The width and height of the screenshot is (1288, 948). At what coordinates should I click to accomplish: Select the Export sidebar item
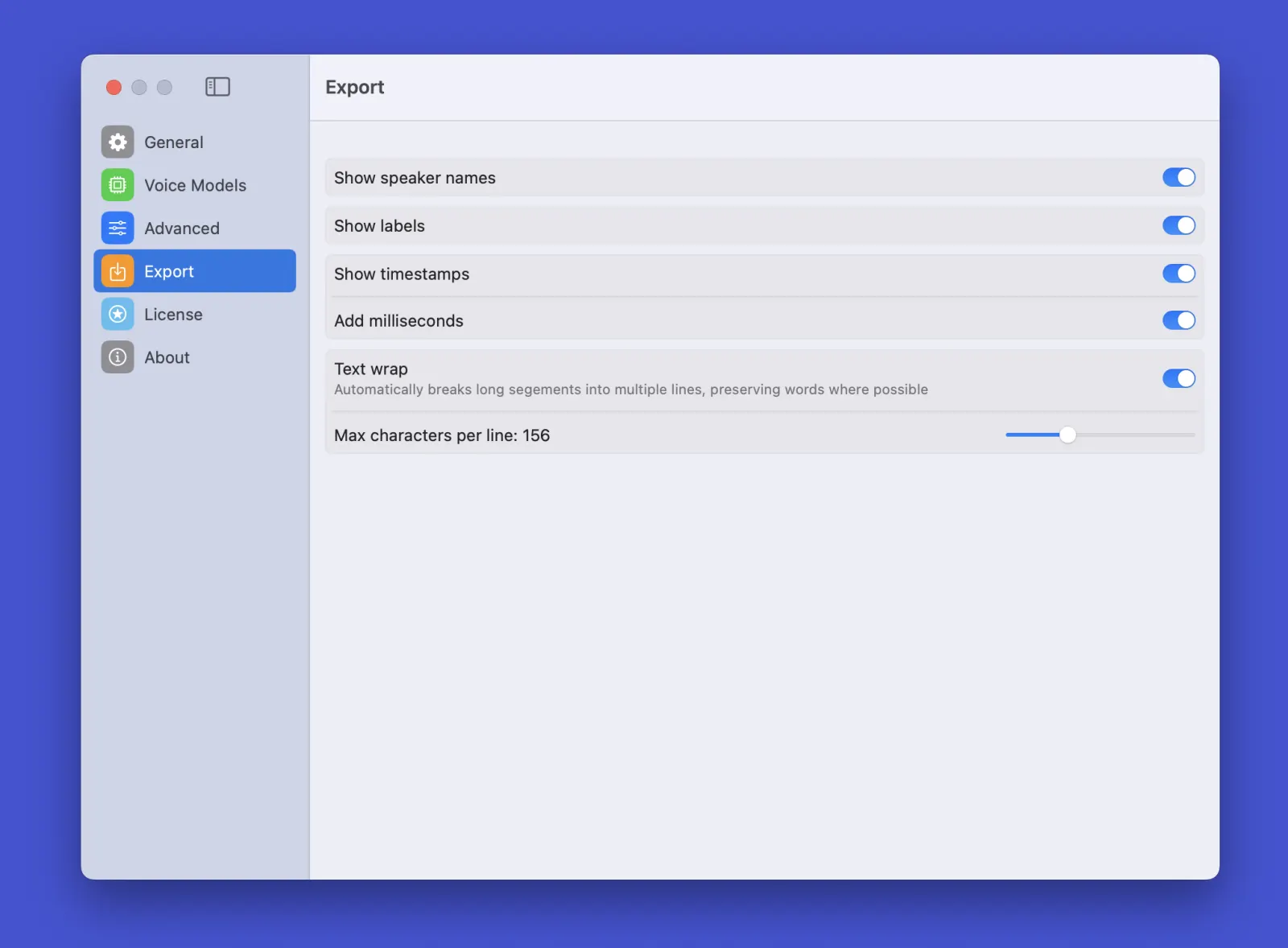tap(195, 271)
